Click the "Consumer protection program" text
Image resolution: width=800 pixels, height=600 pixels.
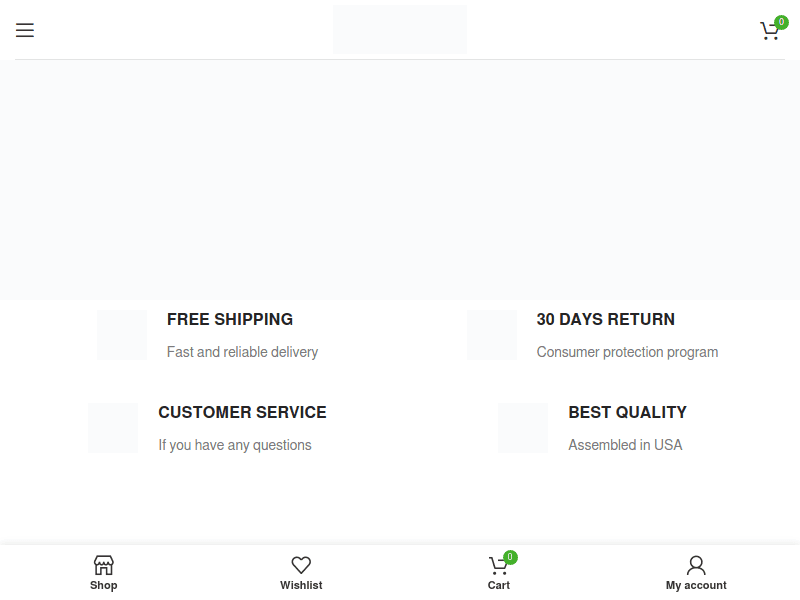pos(627,352)
